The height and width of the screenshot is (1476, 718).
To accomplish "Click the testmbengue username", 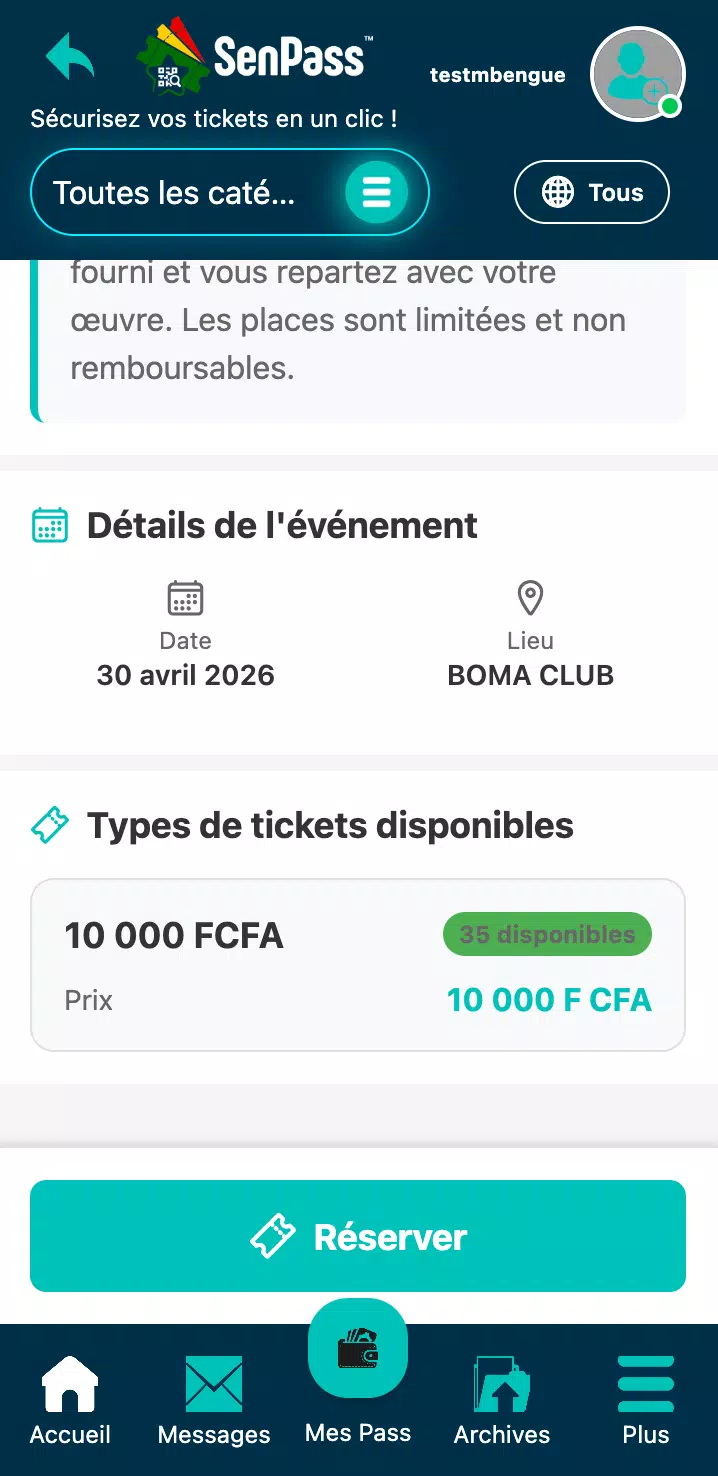I will [x=497, y=75].
